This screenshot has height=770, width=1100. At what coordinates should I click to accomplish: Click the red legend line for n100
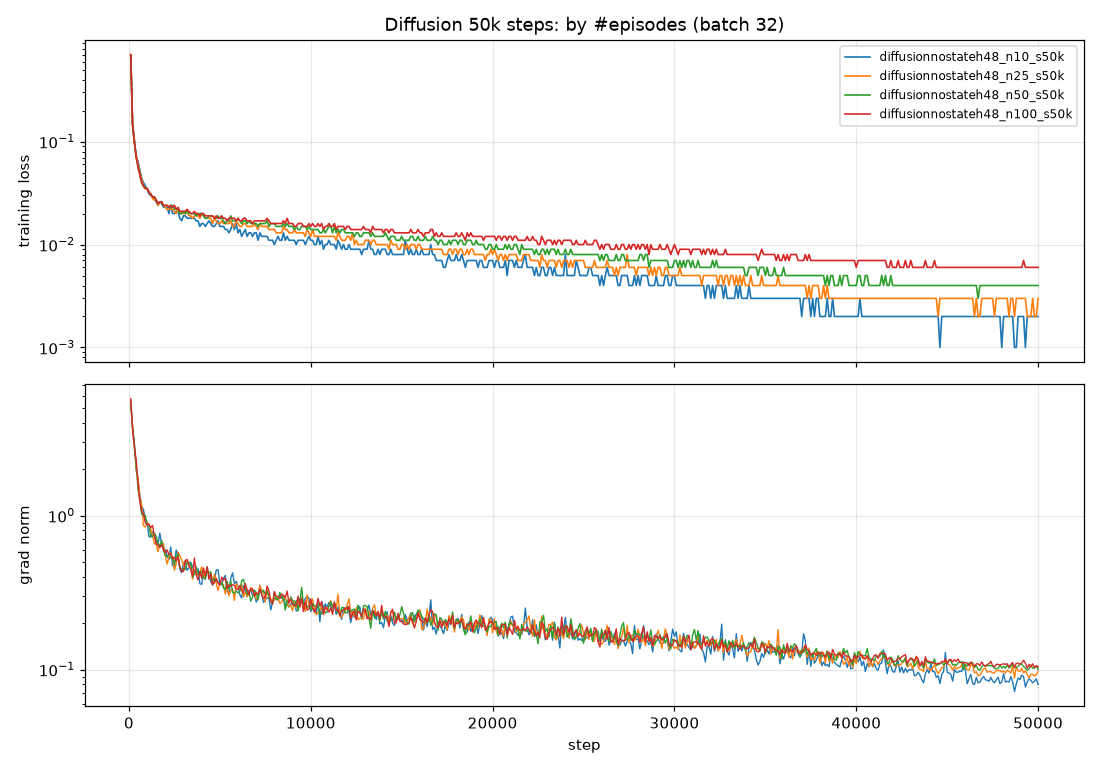tap(857, 114)
